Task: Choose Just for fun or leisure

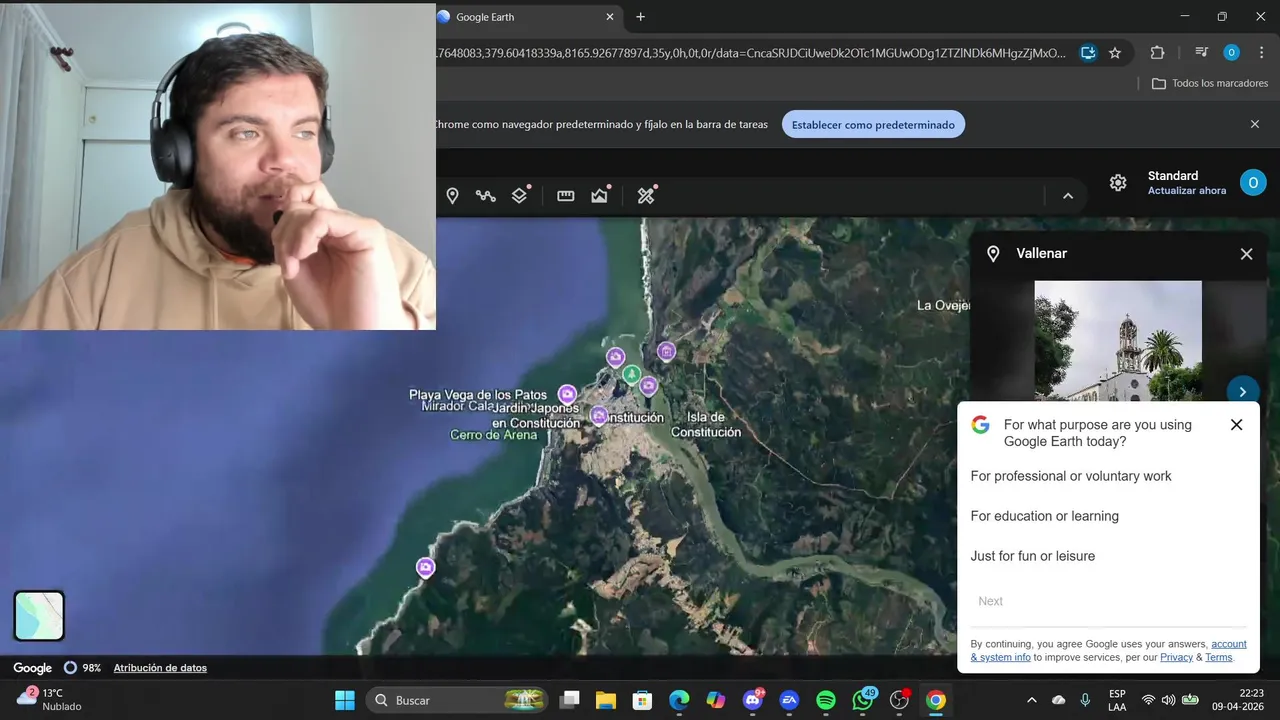Action: point(1032,556)
